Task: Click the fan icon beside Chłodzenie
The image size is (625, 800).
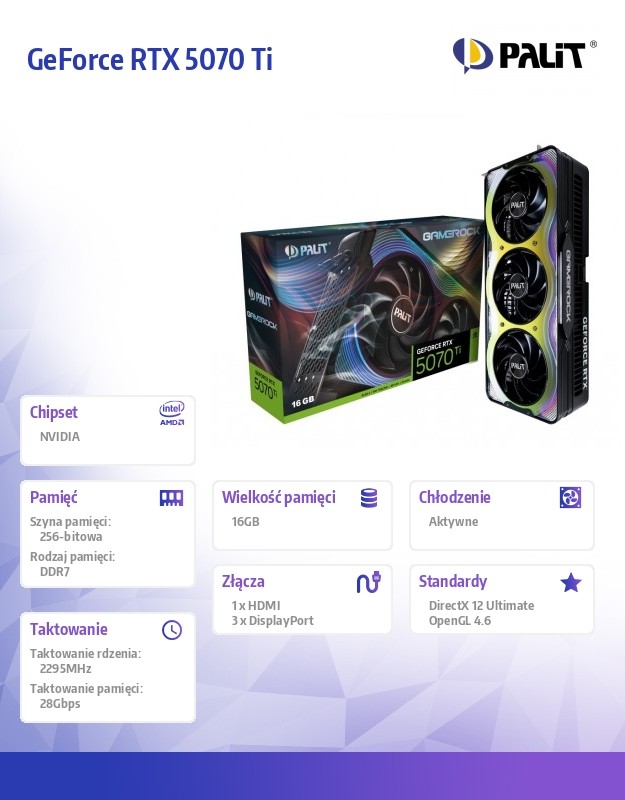Action: pos(570,497)
